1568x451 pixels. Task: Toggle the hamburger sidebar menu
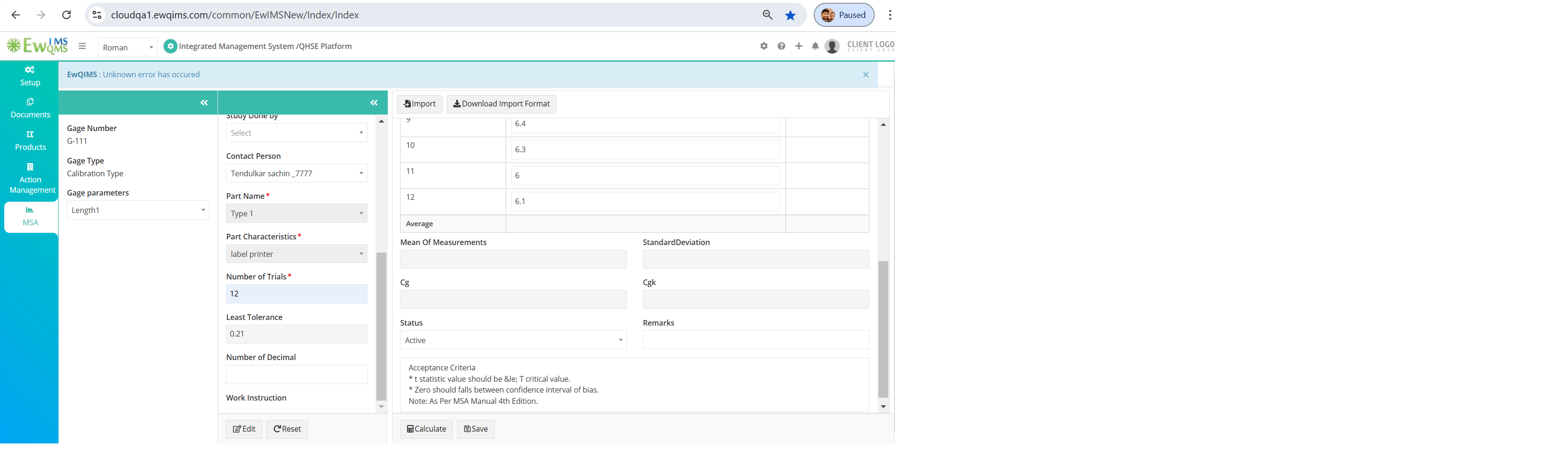(x=82, y=46)
